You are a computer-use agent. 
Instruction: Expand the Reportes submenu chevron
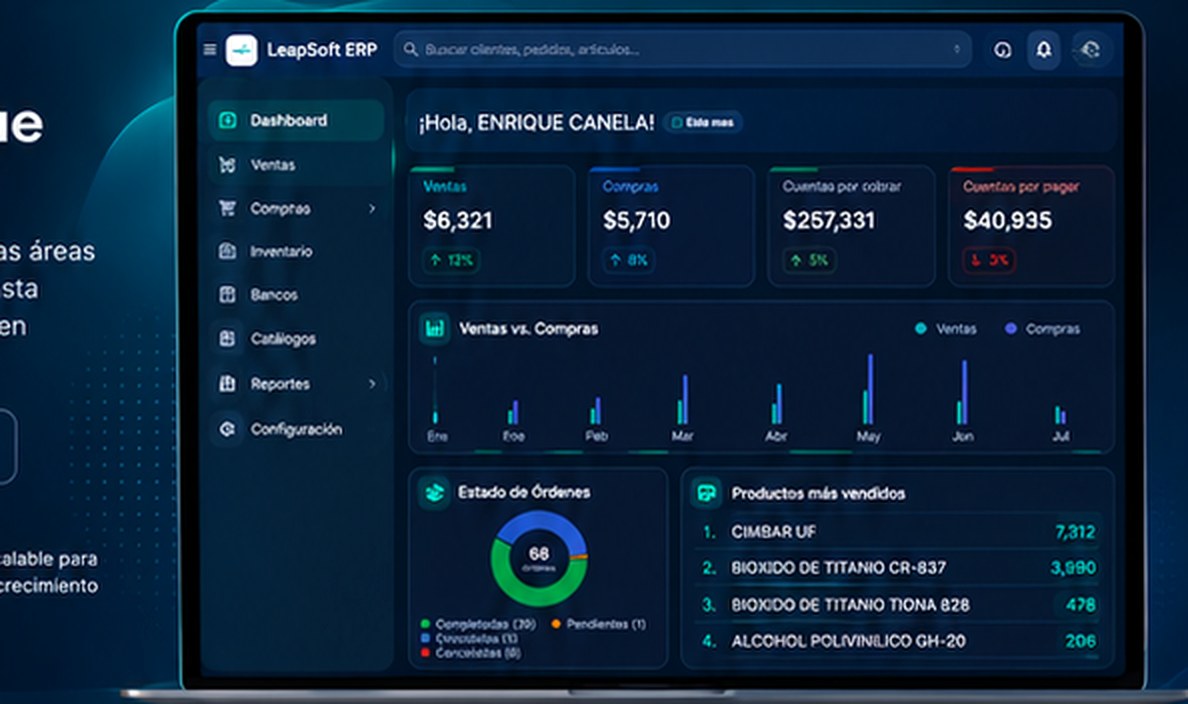tap(372, 383)
